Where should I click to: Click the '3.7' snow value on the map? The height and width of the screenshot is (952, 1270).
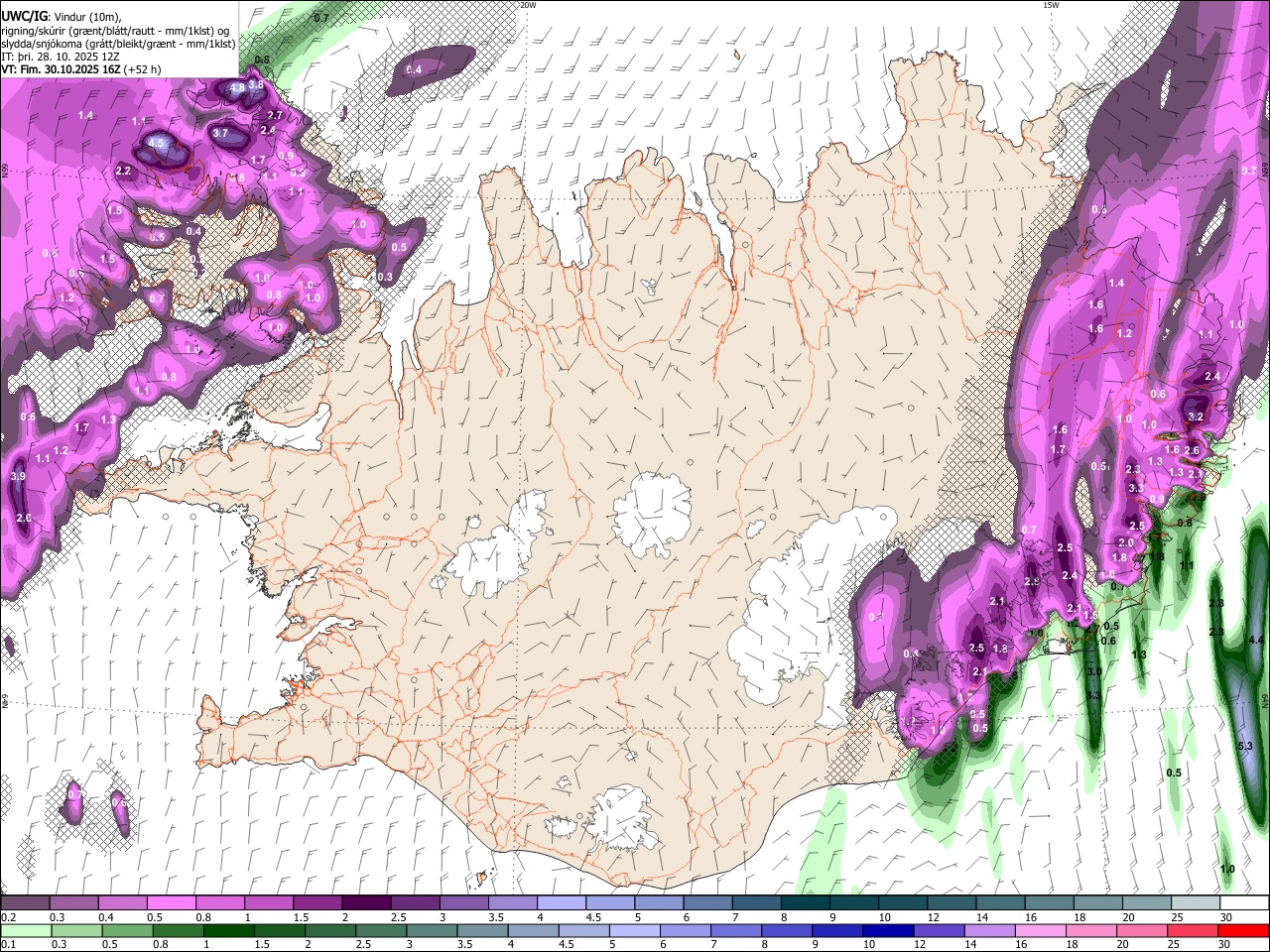220,133
